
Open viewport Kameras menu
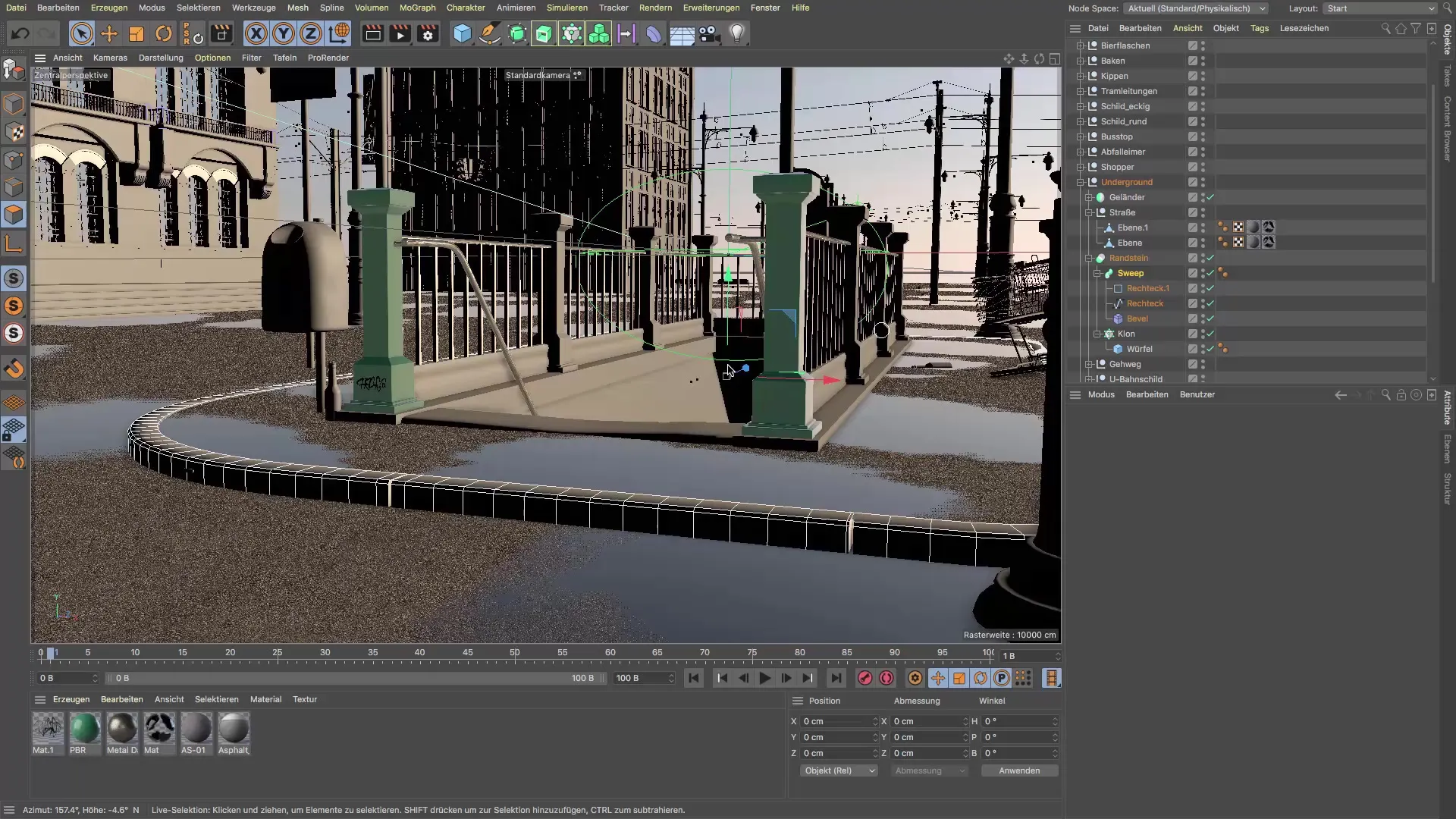click(x=110, y=58)
